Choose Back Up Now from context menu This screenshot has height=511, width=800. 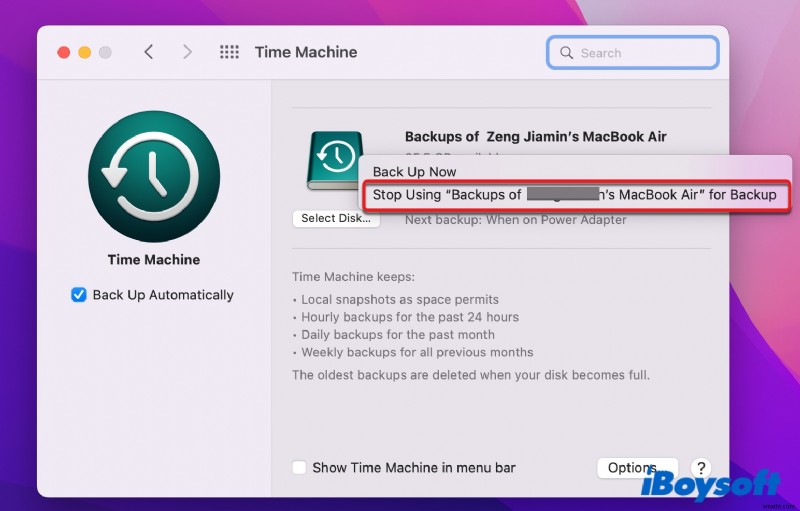414,172
